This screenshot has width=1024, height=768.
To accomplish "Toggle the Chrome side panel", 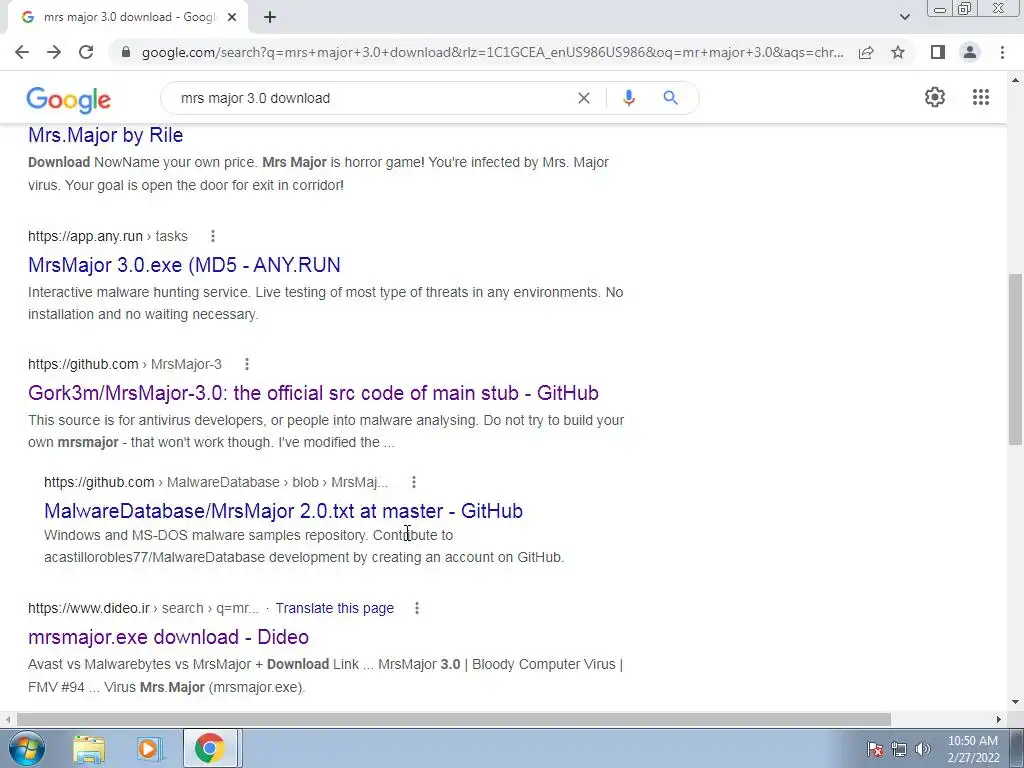I will pos(938,52).
